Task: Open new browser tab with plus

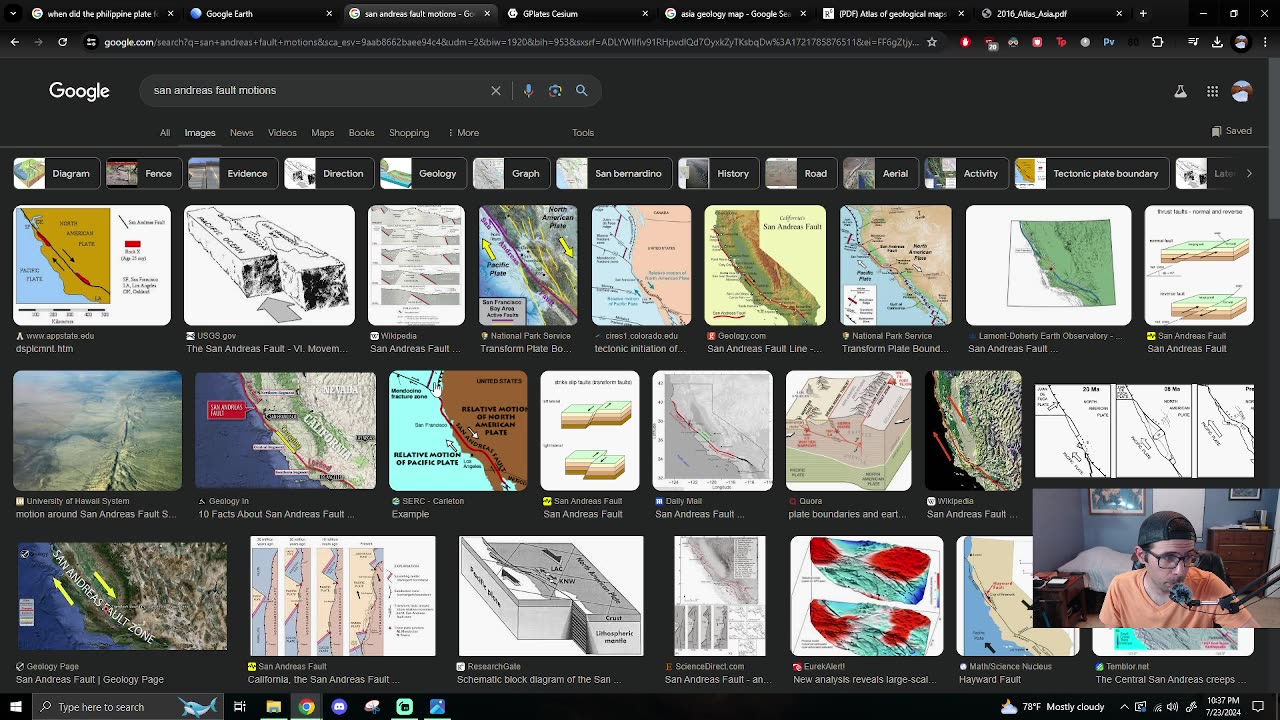Action: coord(1143,14)
